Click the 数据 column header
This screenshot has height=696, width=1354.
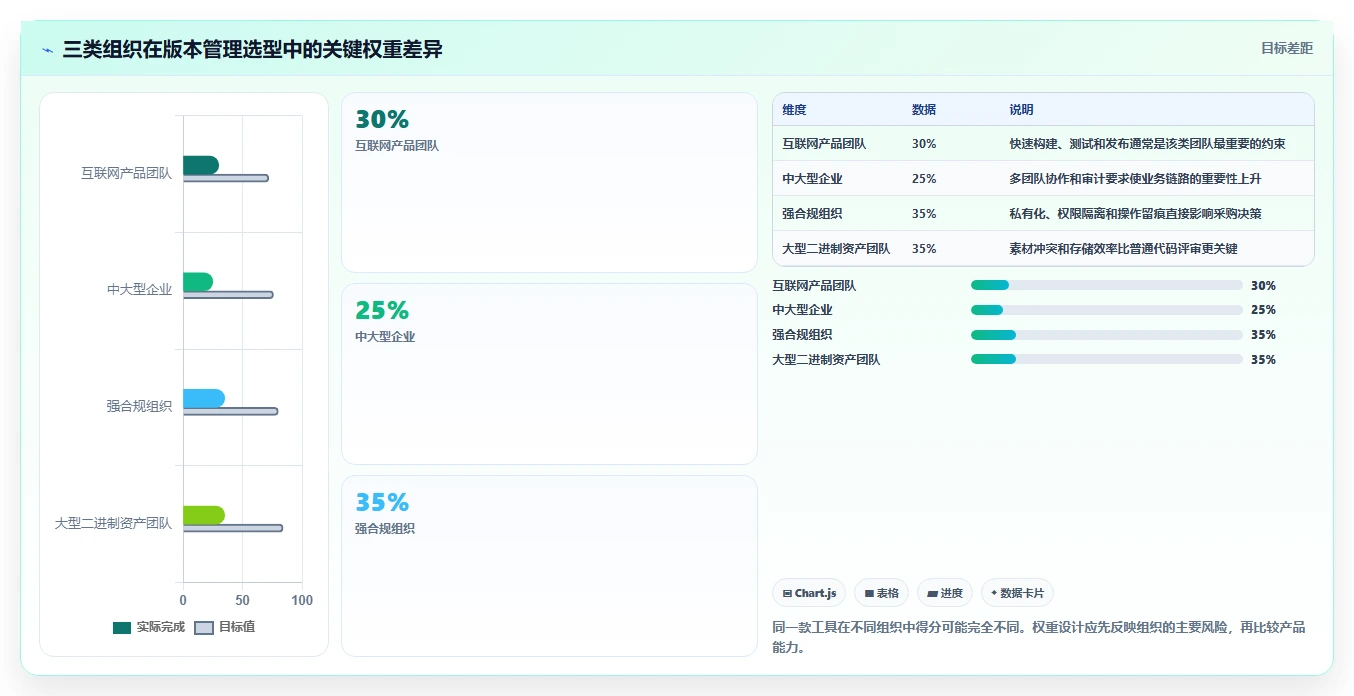point(924,110)
